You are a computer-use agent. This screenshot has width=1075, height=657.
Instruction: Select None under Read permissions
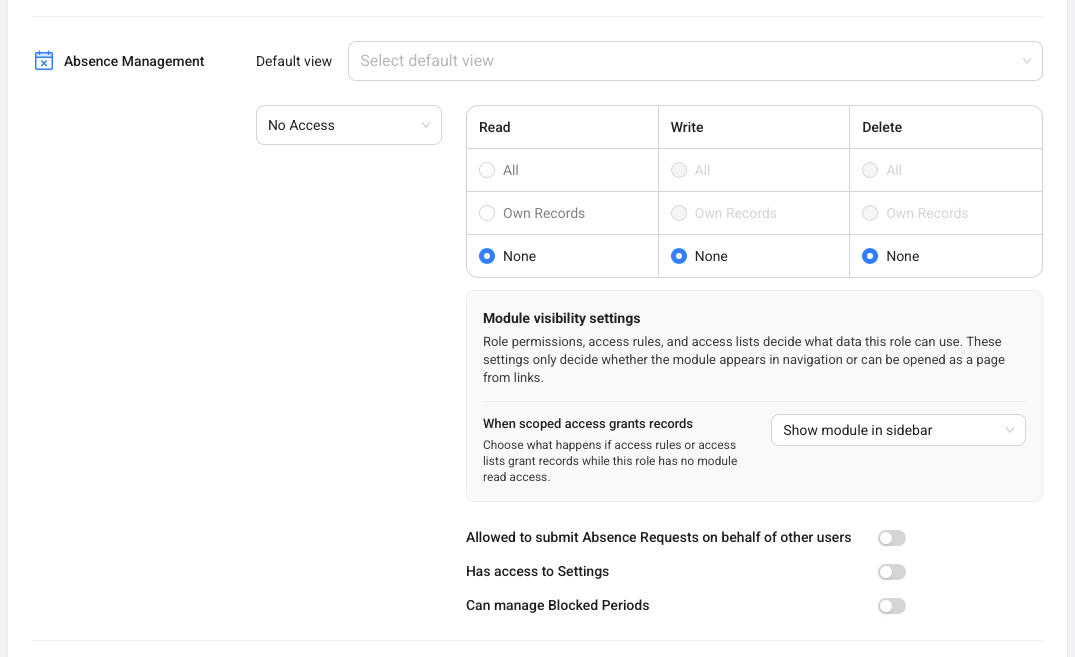pyautogui.click(x=487, y=256)
